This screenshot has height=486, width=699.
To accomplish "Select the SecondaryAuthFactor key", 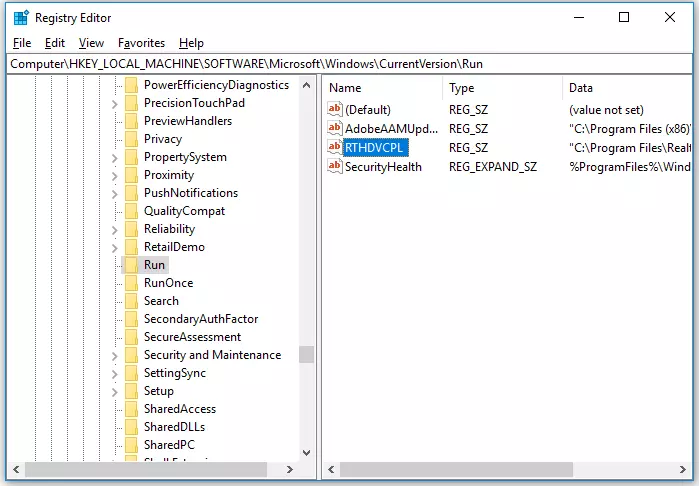I will pyautogui.click(x=200, y=319).
